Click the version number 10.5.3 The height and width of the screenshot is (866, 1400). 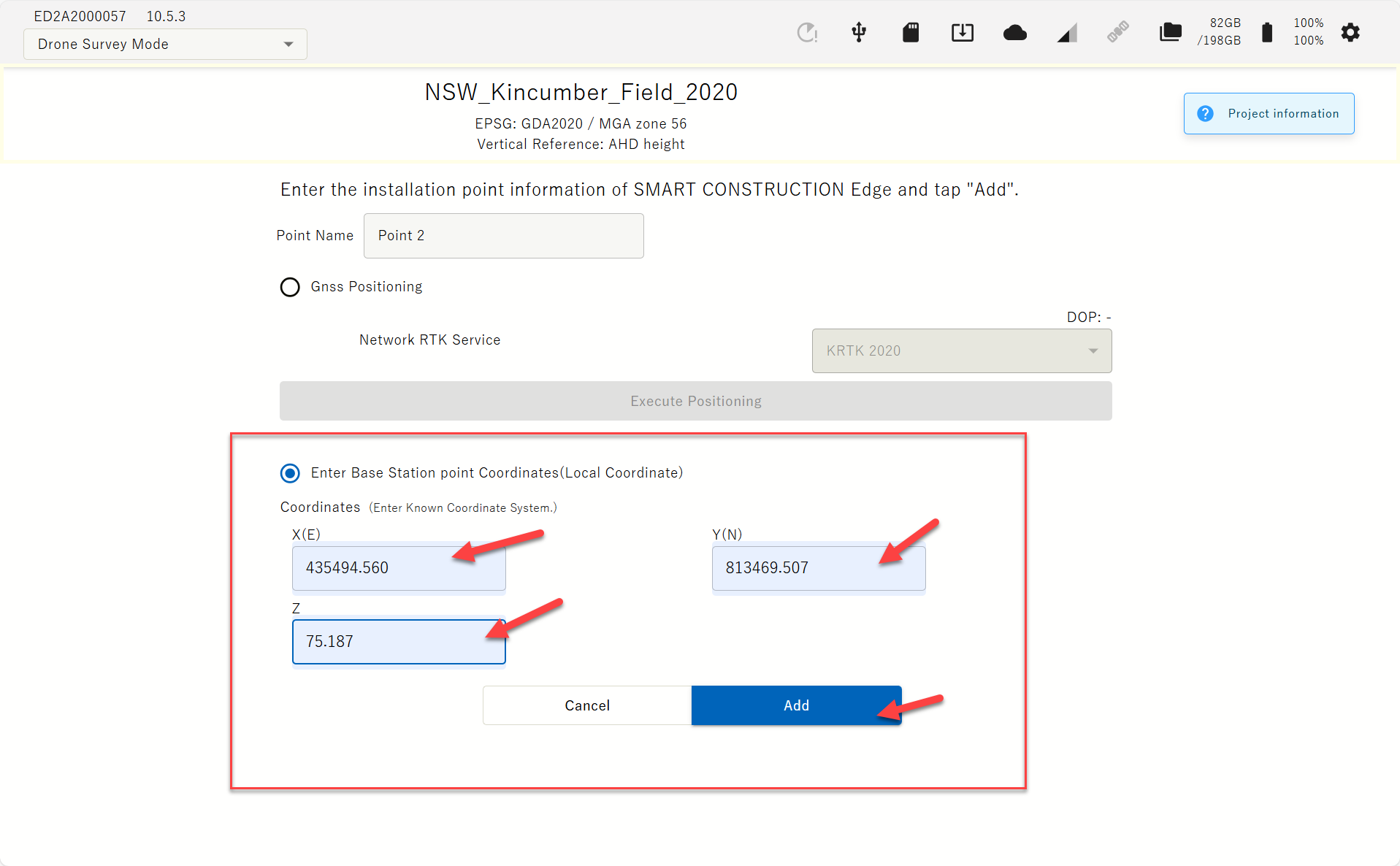click(x=166, y=16)
